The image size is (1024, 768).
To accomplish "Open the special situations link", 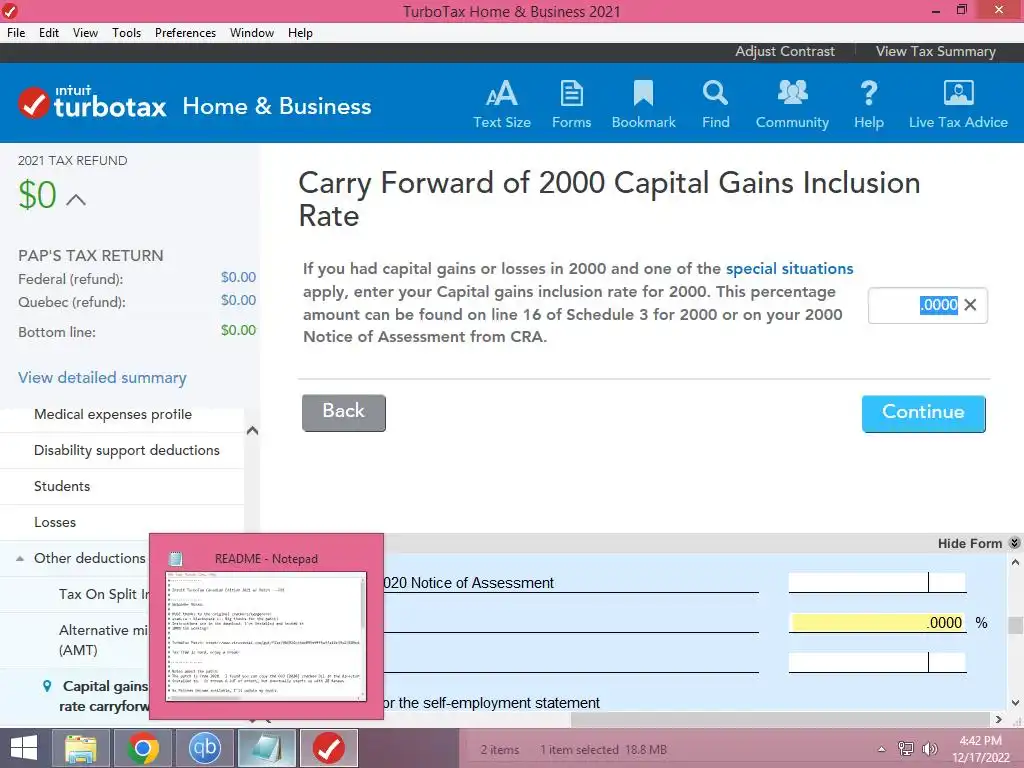I will pyautogui.click(x=789, y=268).
